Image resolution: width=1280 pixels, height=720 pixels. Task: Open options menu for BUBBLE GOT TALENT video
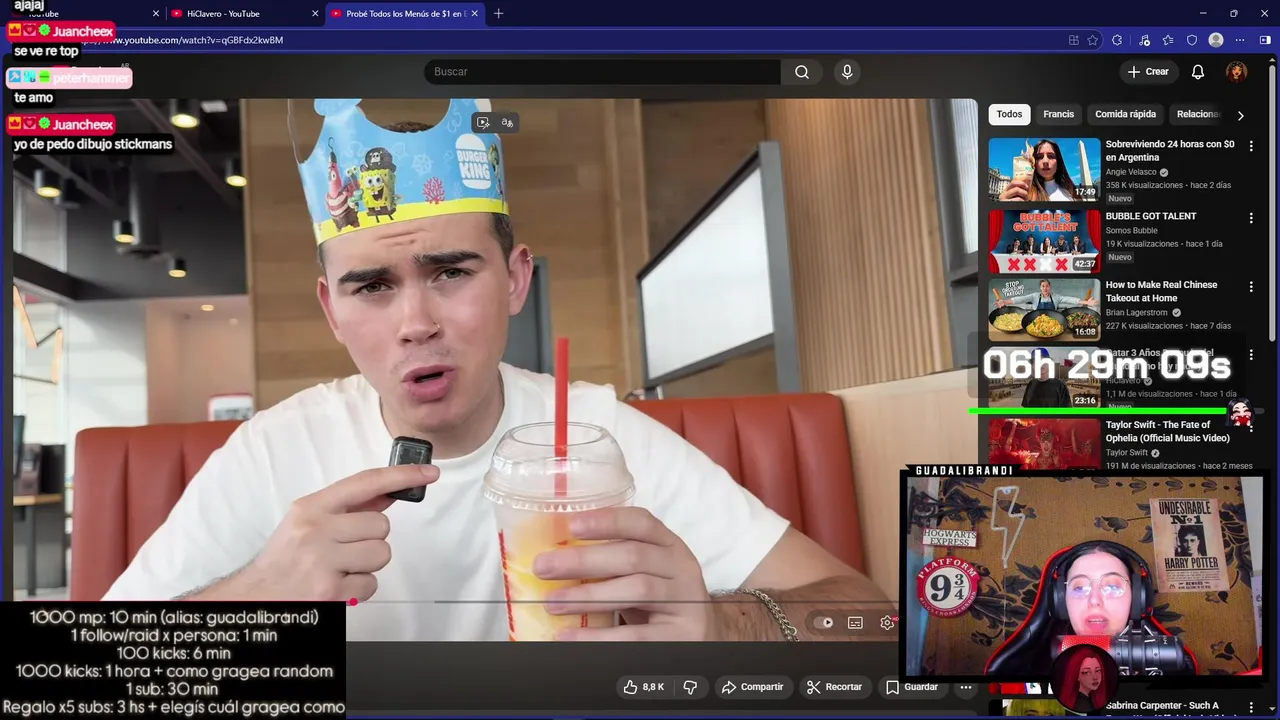[1250, 218]
